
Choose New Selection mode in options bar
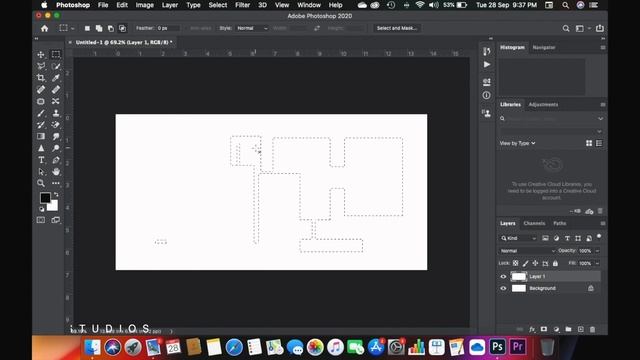point(87,28)
